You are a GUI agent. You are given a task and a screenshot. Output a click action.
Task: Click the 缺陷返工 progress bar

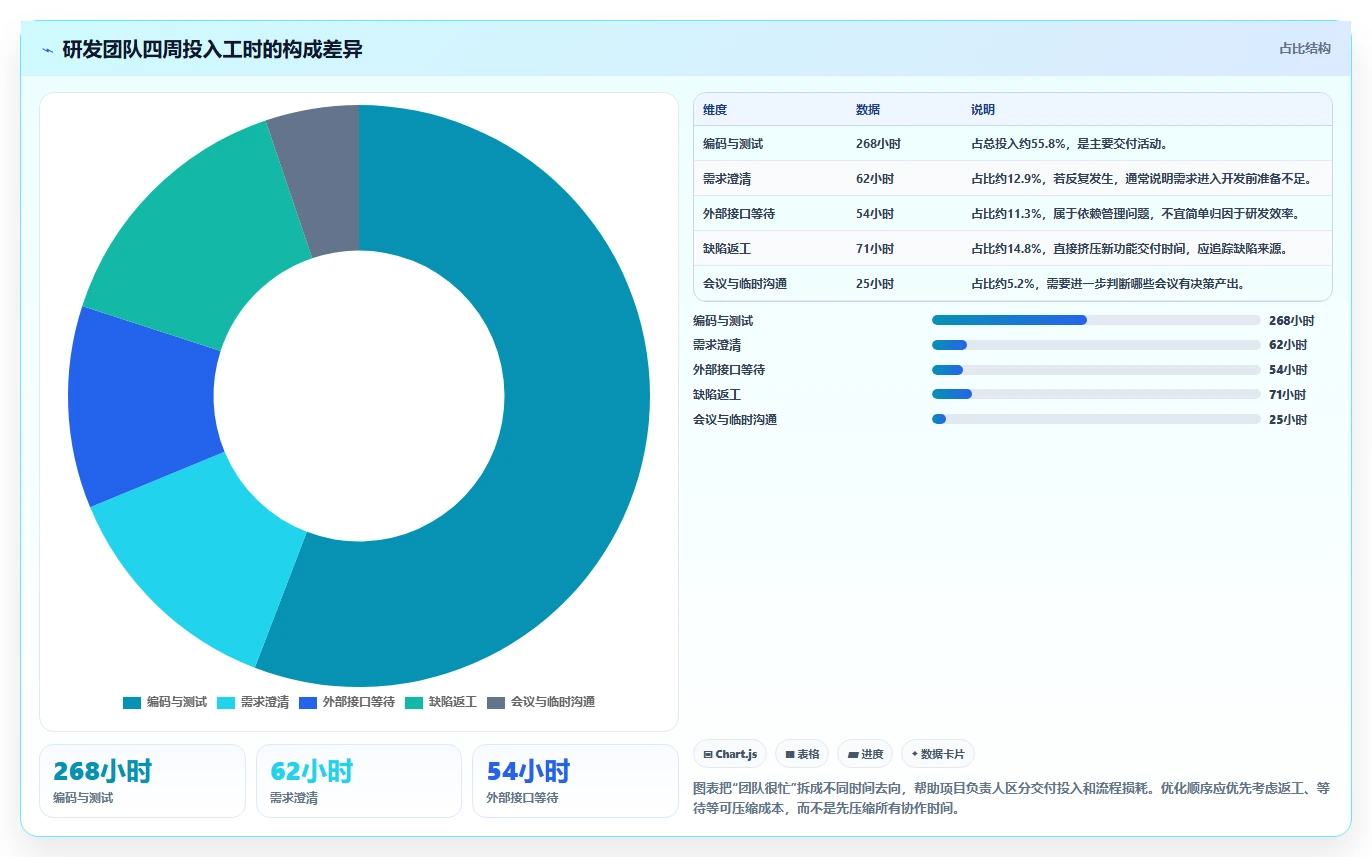(x=1096, y=394)
